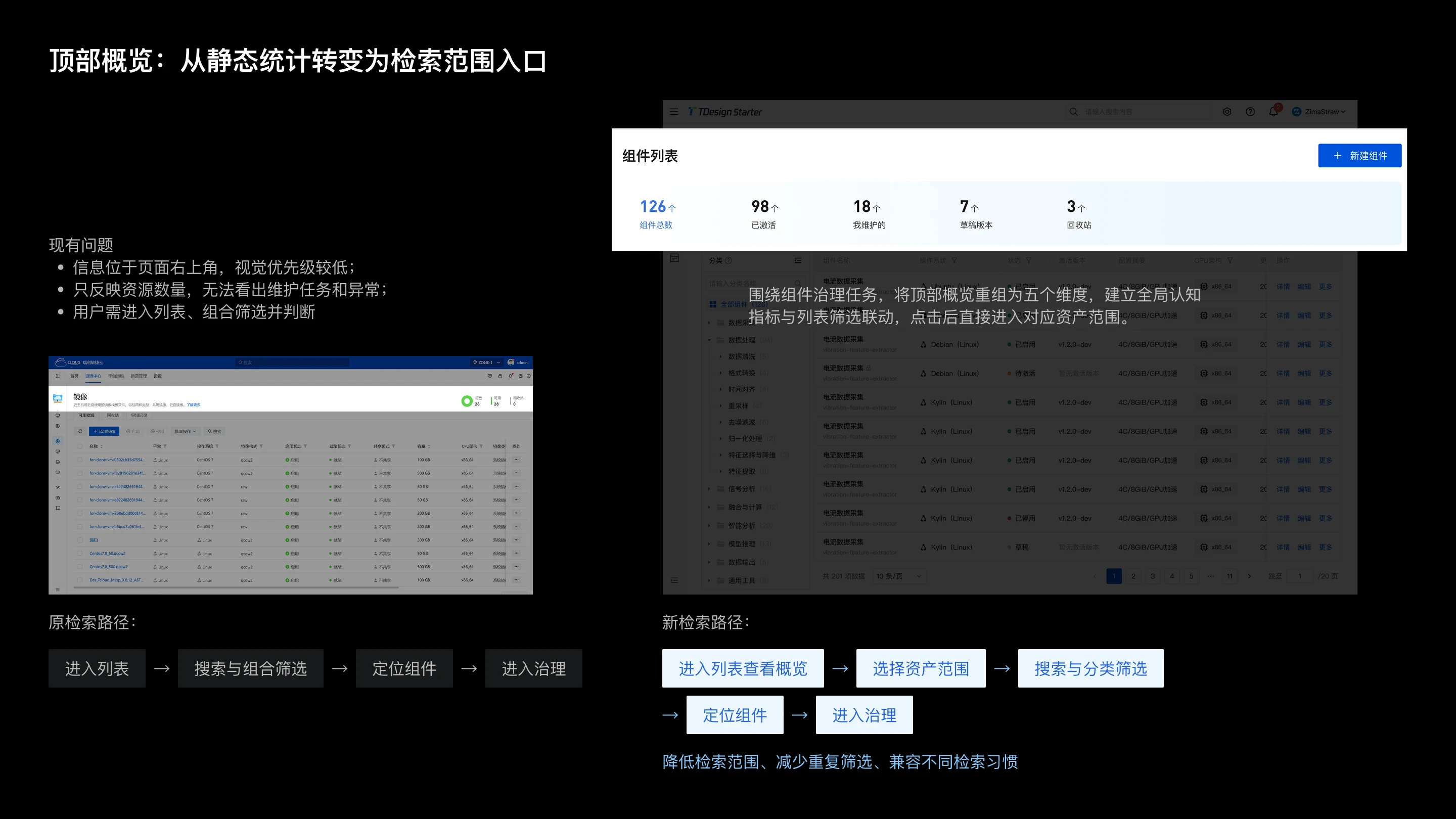This screenshot has height=819, width=1456.
Task: Select the 18 我维护的 metric
Action: (x=869, y=214)
